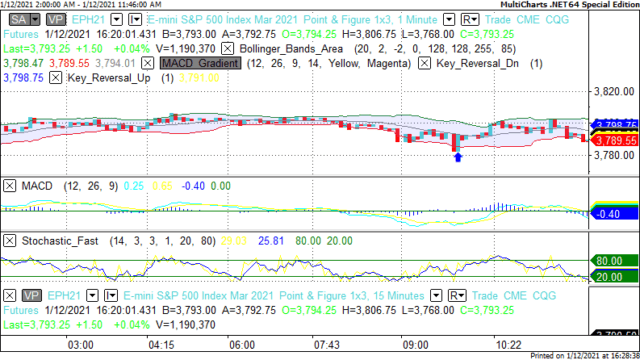Open the EPH21 symbol dropdown in the top chart
The height and width of the screenshot is (360, 640).
pos(117,20)
